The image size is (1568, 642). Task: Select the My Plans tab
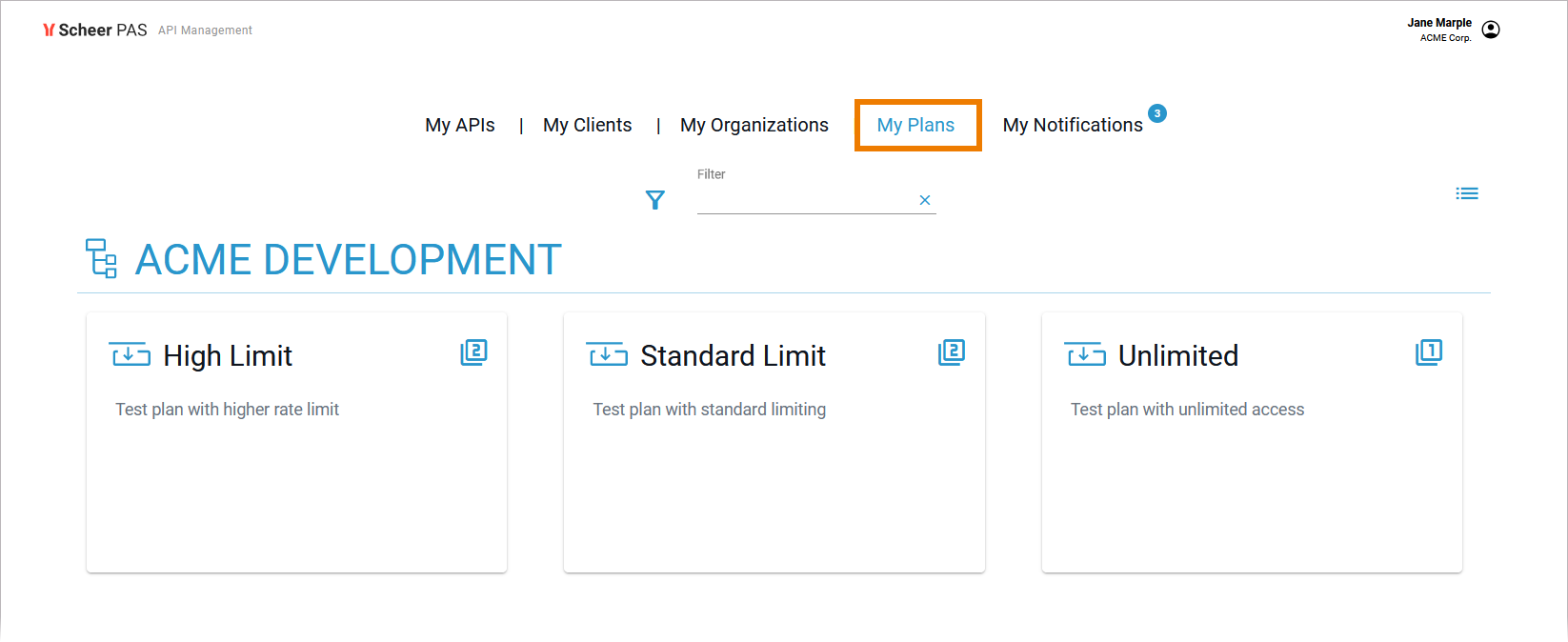915,125
